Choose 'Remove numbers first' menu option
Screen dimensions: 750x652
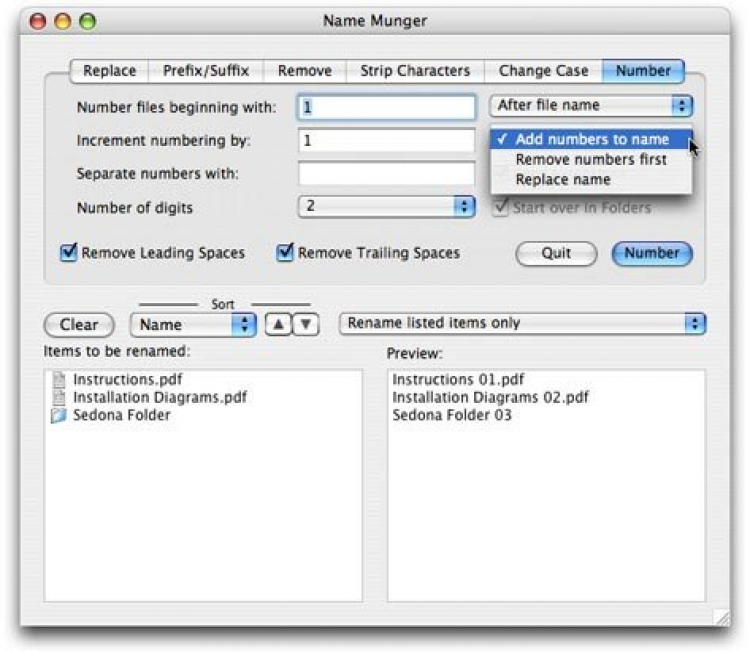point(591,159)
